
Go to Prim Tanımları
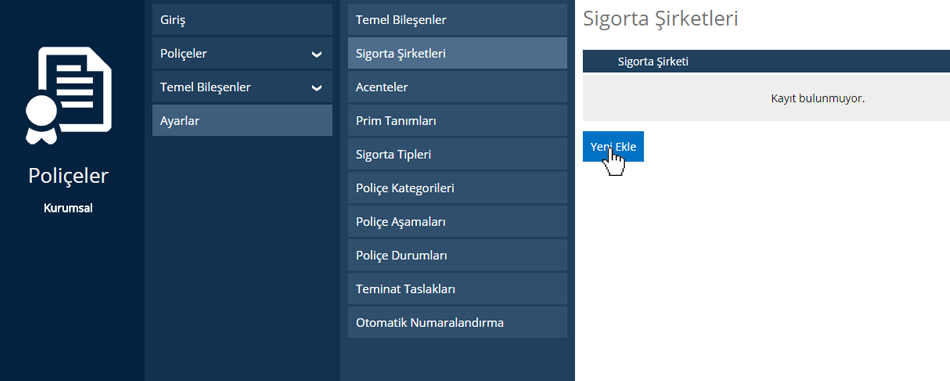click(x=457, y=121)
